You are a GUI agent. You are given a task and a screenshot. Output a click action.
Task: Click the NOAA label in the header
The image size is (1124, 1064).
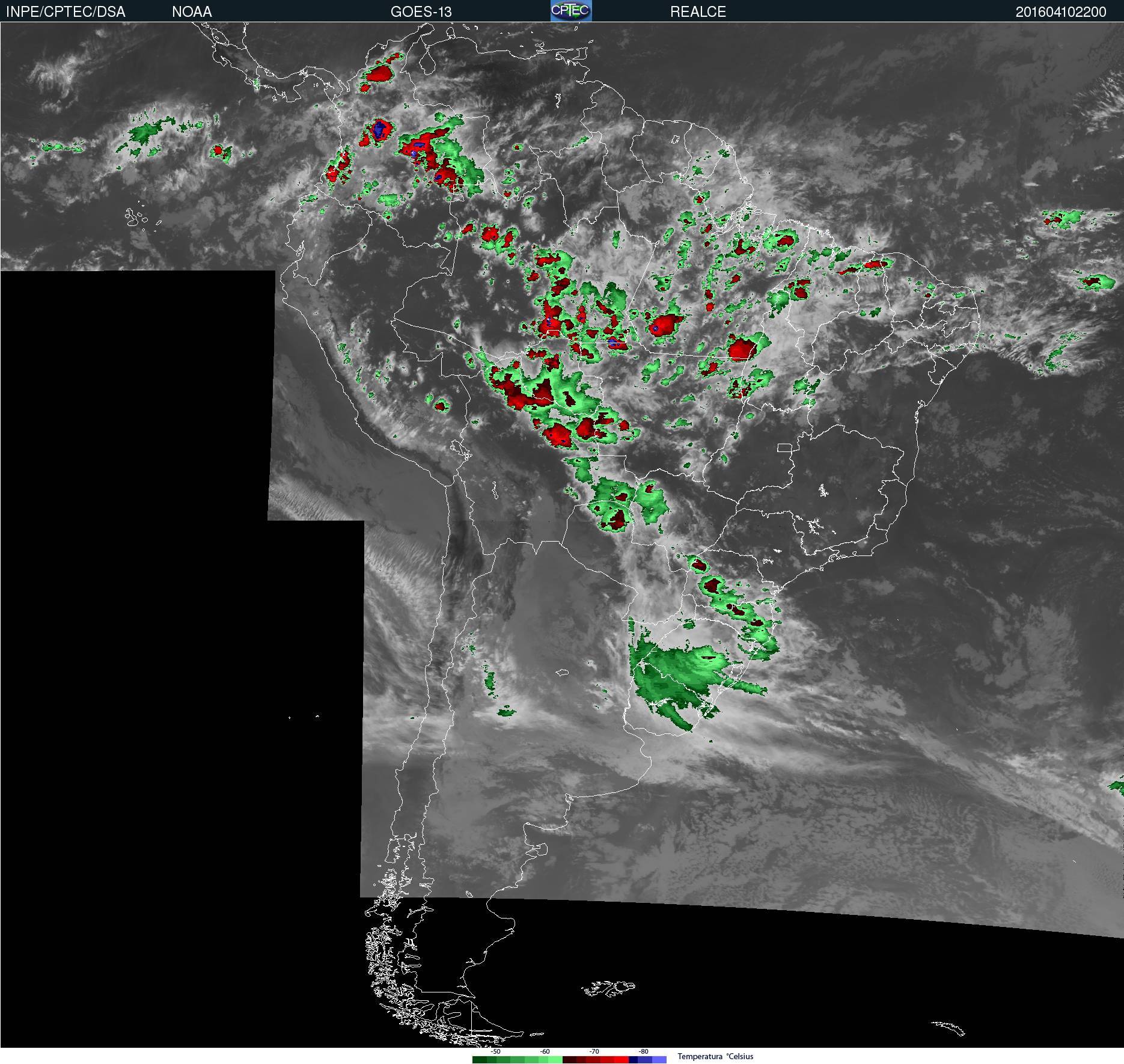click(x=192, y=11)
